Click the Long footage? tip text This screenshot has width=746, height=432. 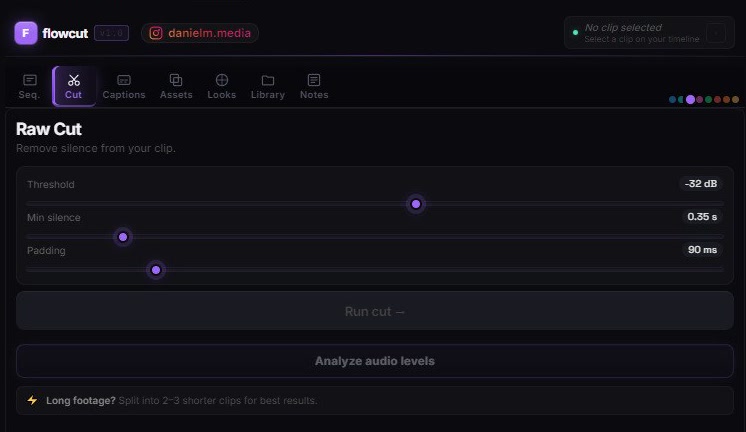pyautogui.click(x=81, y=401)
